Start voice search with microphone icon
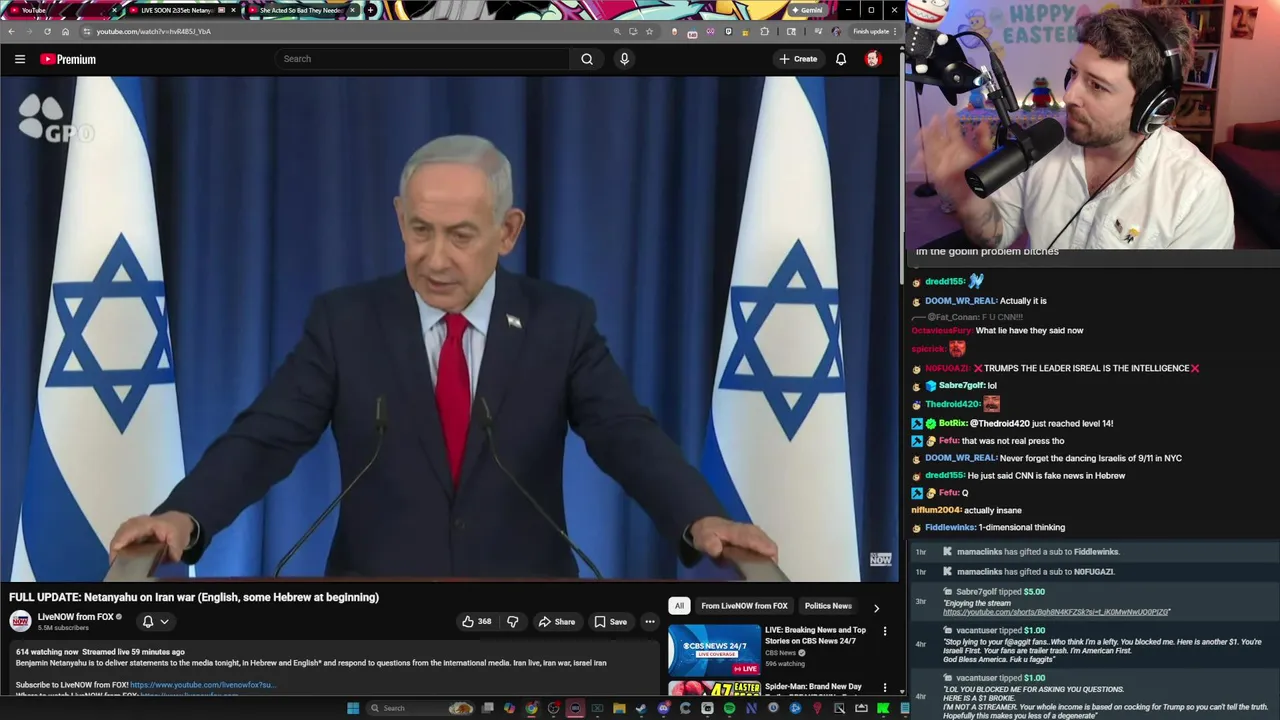 coord(624,59)
